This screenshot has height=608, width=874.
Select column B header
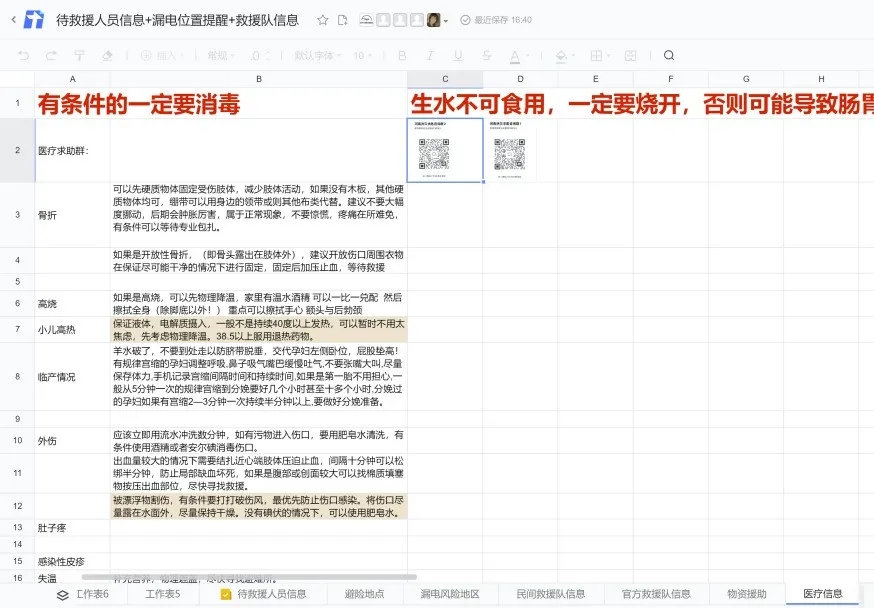point(259,79)
